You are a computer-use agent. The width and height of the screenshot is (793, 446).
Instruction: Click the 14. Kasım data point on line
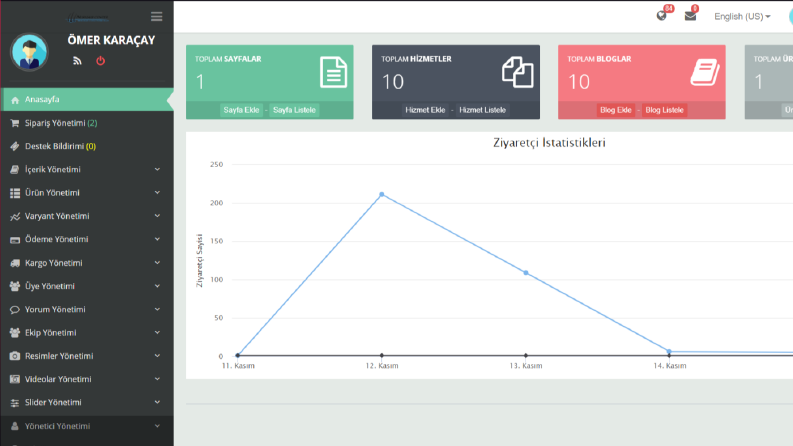669,351
